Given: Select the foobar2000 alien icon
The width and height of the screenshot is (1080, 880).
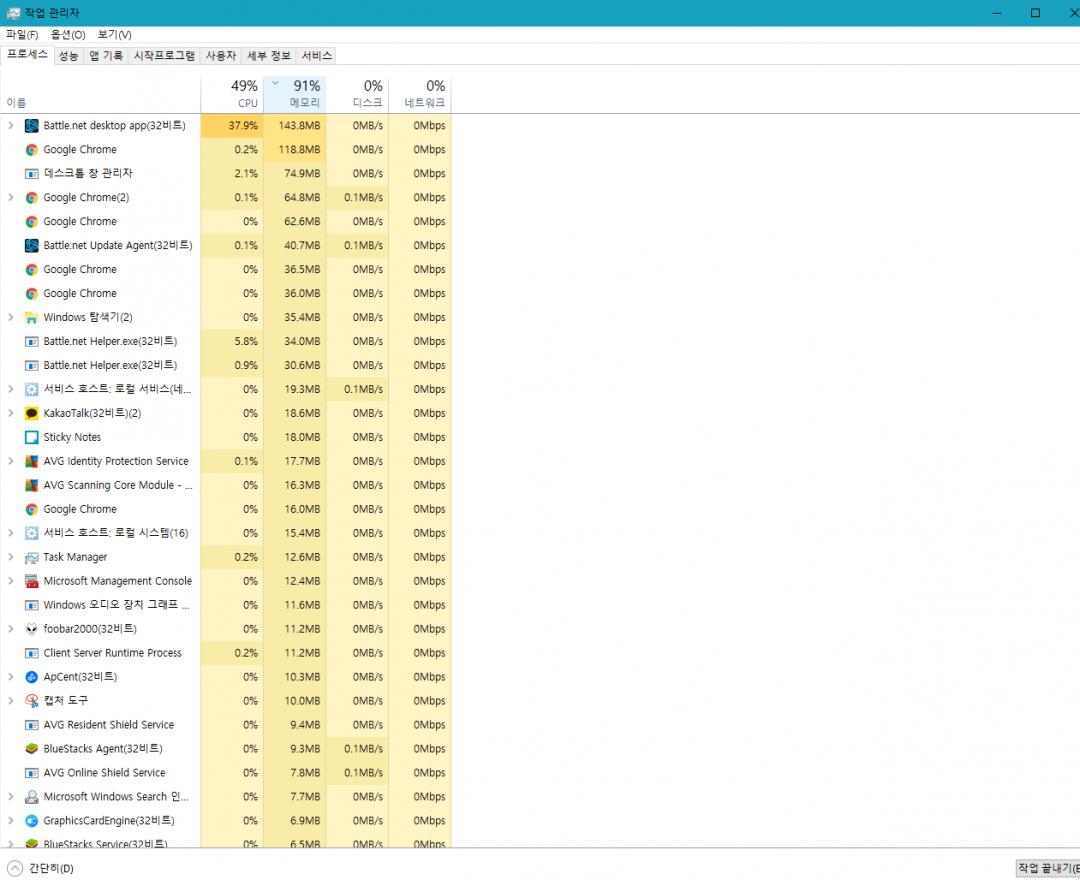Looking at the screenshot, I should point(32,629).
